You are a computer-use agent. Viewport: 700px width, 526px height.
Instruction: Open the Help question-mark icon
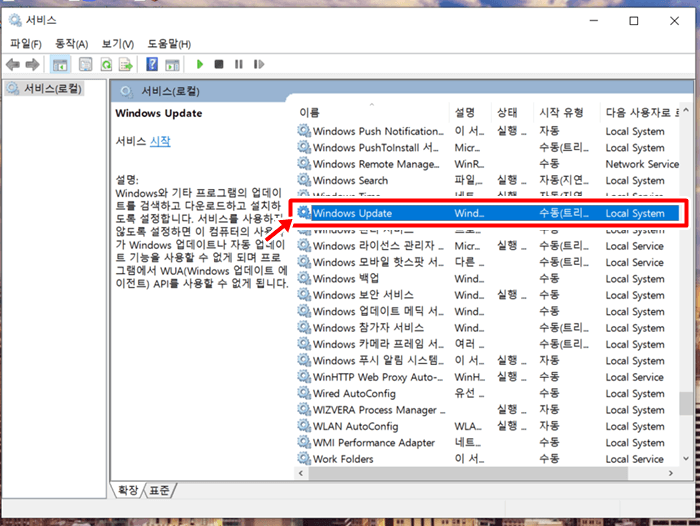(152, 65)
